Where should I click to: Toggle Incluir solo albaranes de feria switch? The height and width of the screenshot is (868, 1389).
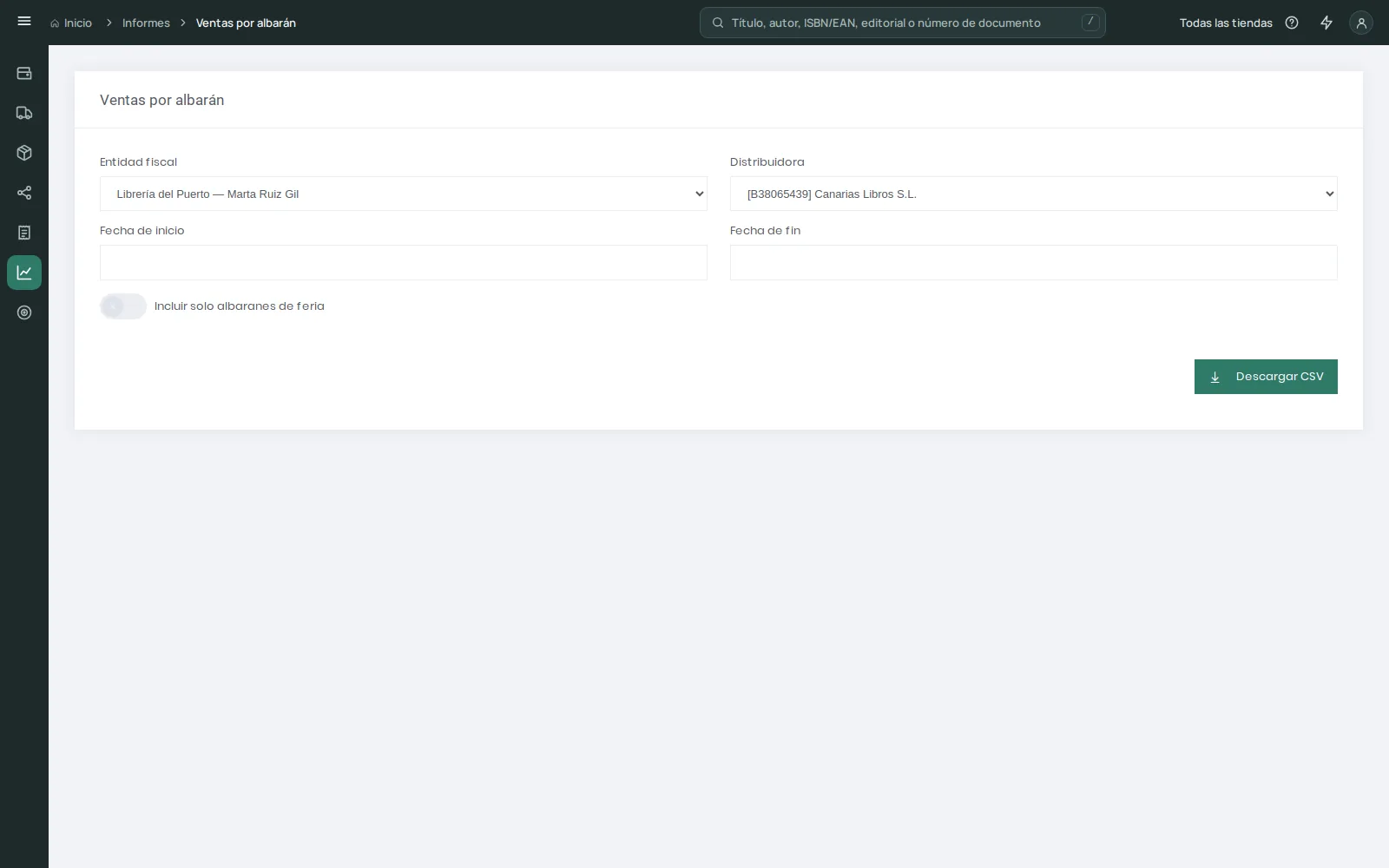[x=123, y=306]
